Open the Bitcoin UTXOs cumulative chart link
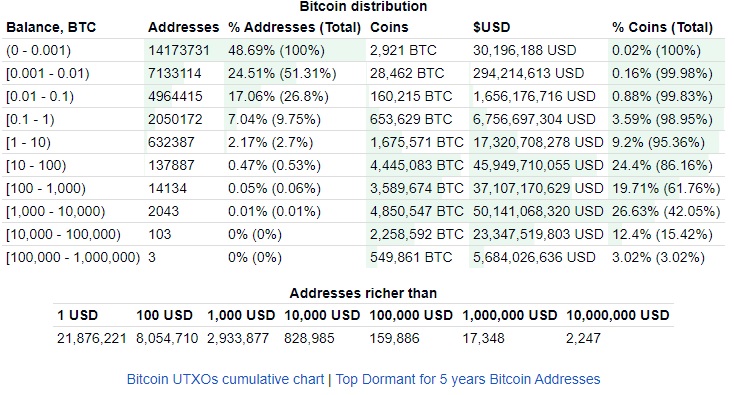The width and height of the screenshot is (734, 395). coord(225,379)
